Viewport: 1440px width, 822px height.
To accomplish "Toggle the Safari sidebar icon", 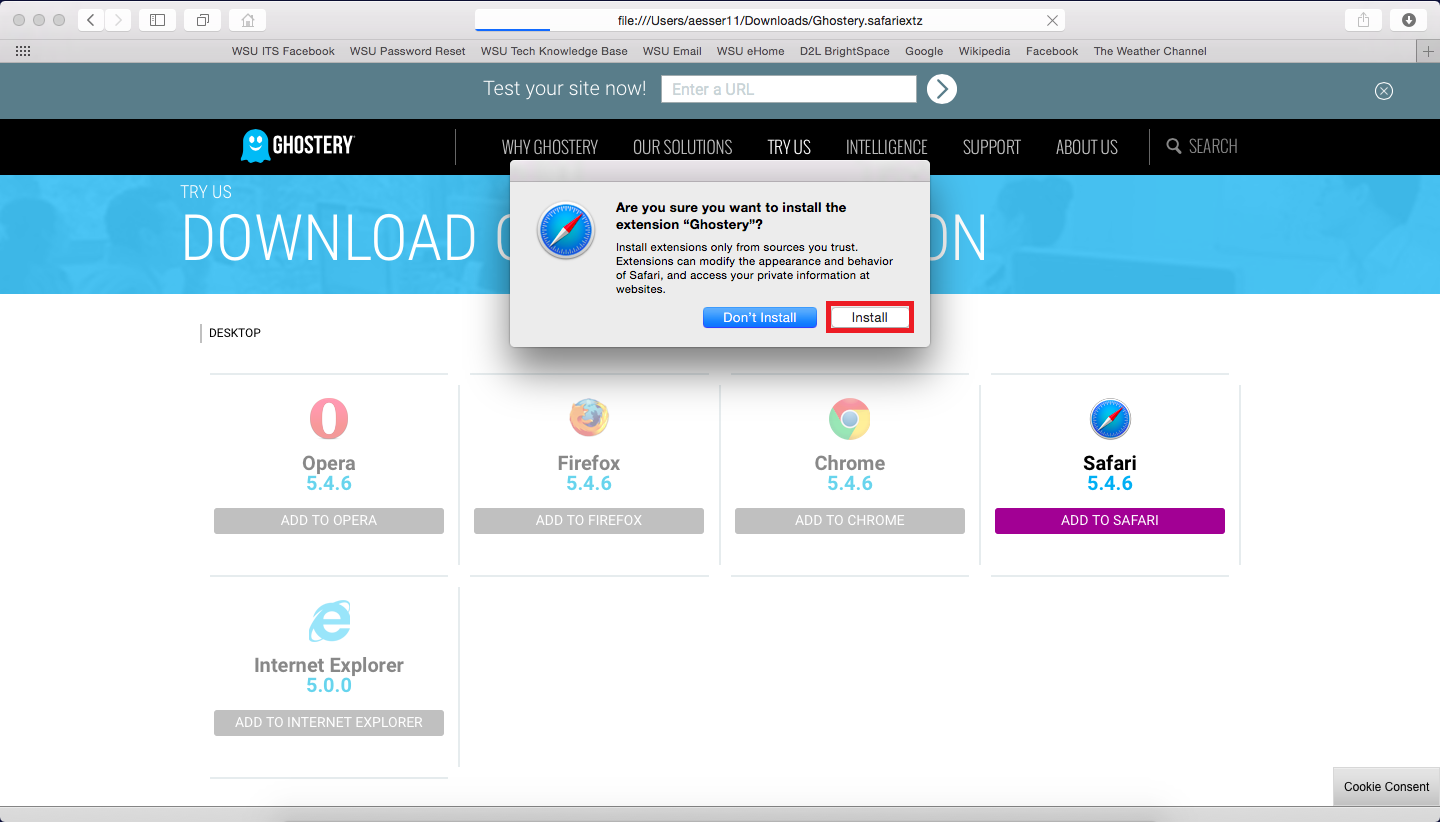I will pos(157,20).
